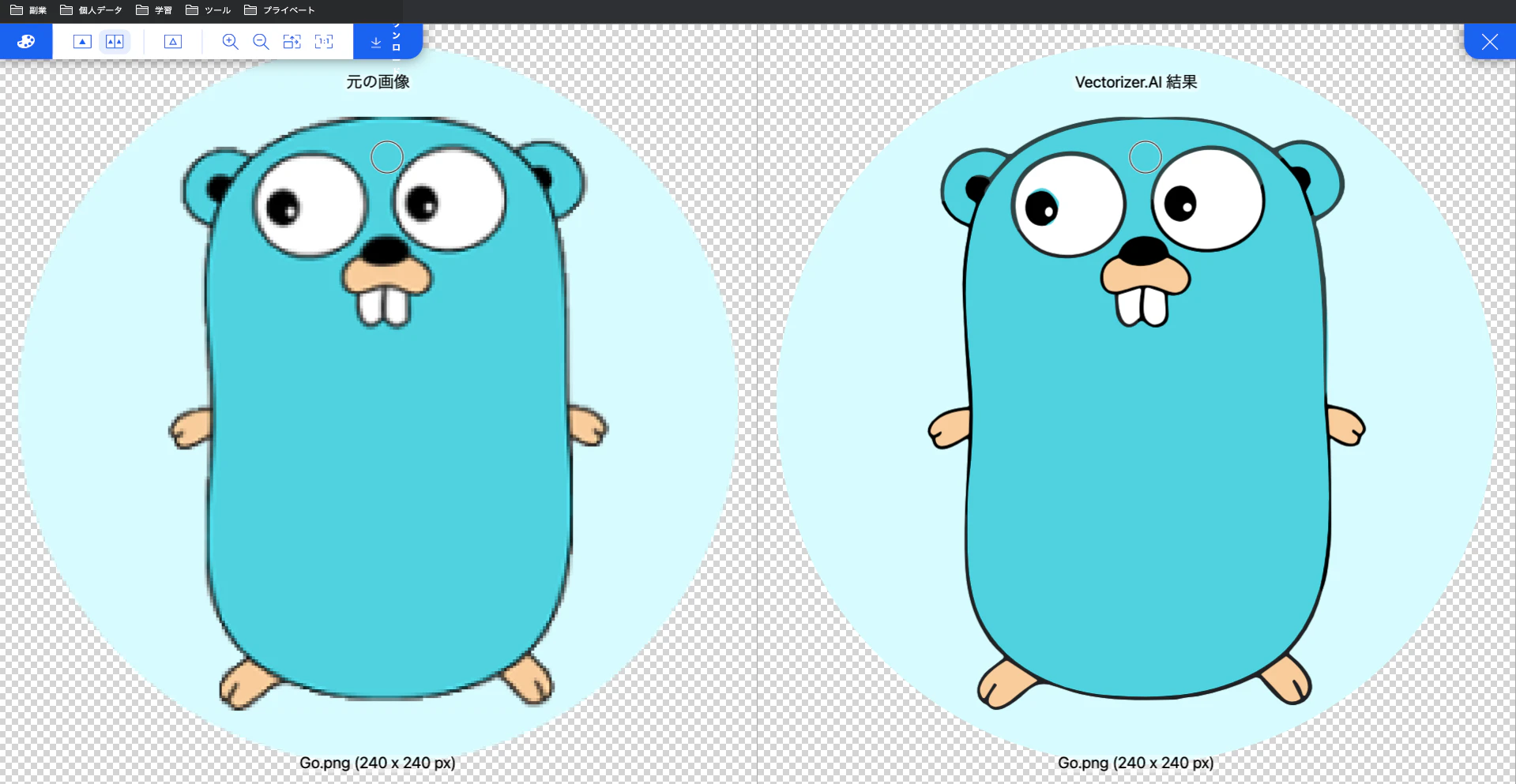Close the comparison viewer
The image size is (1516, 784).
tap(1490, 42)
